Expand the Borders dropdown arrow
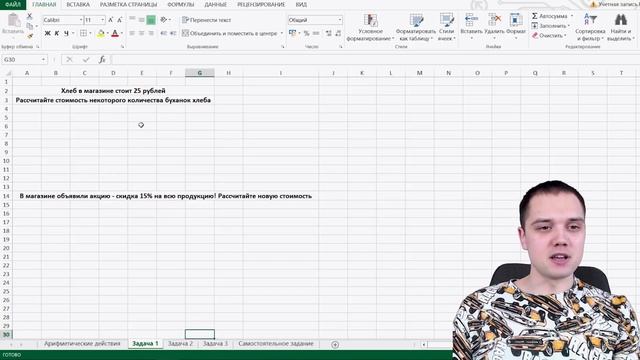The image size is (640, 360). pyautogui.click(x=90, y=33)
